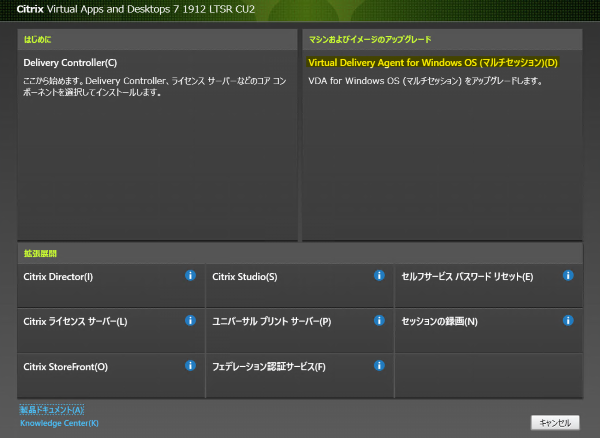Click info icon for フェデレーション認証サービス
Screen dimensions: 600x438
[379, 366]
